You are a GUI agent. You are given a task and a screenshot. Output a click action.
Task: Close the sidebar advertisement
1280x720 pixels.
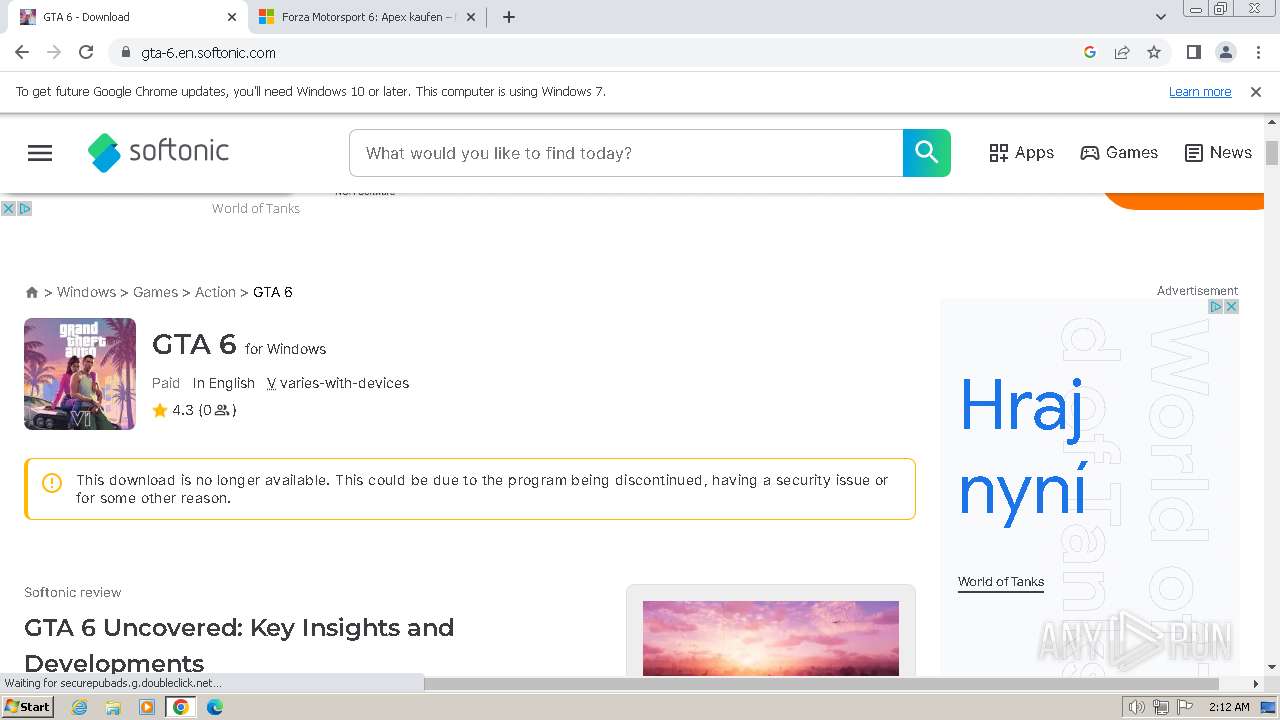tap(1232, 306)
